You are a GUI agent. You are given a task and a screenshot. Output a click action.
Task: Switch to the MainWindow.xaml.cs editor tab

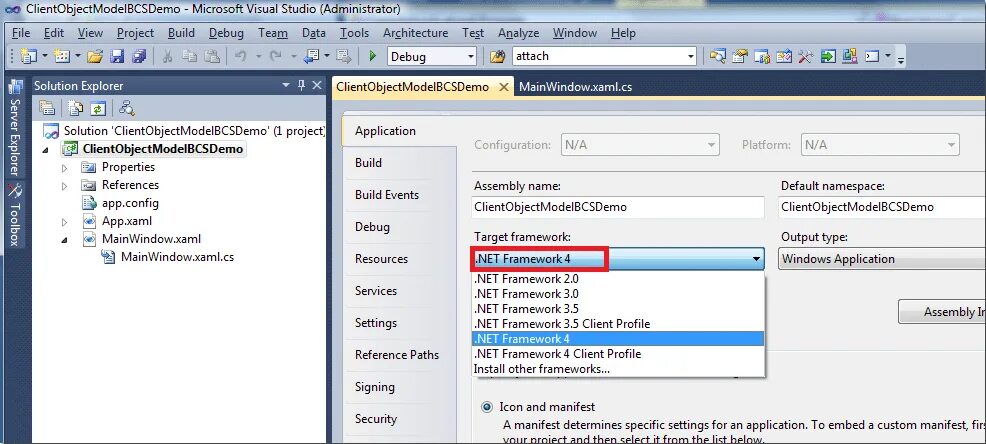(575, 87)
